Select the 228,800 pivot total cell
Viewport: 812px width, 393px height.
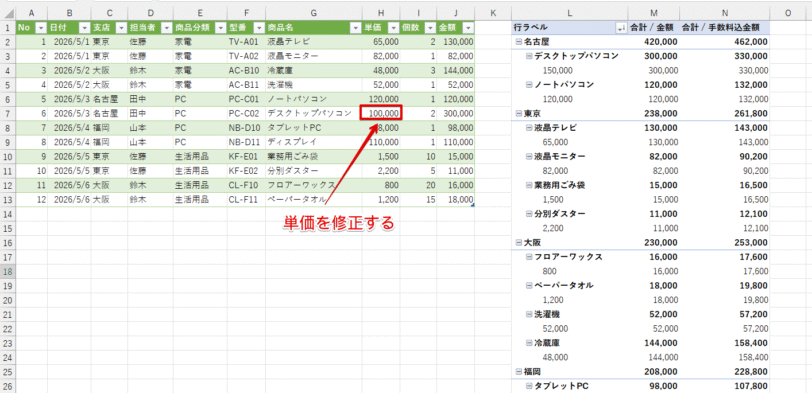[724, 371]
